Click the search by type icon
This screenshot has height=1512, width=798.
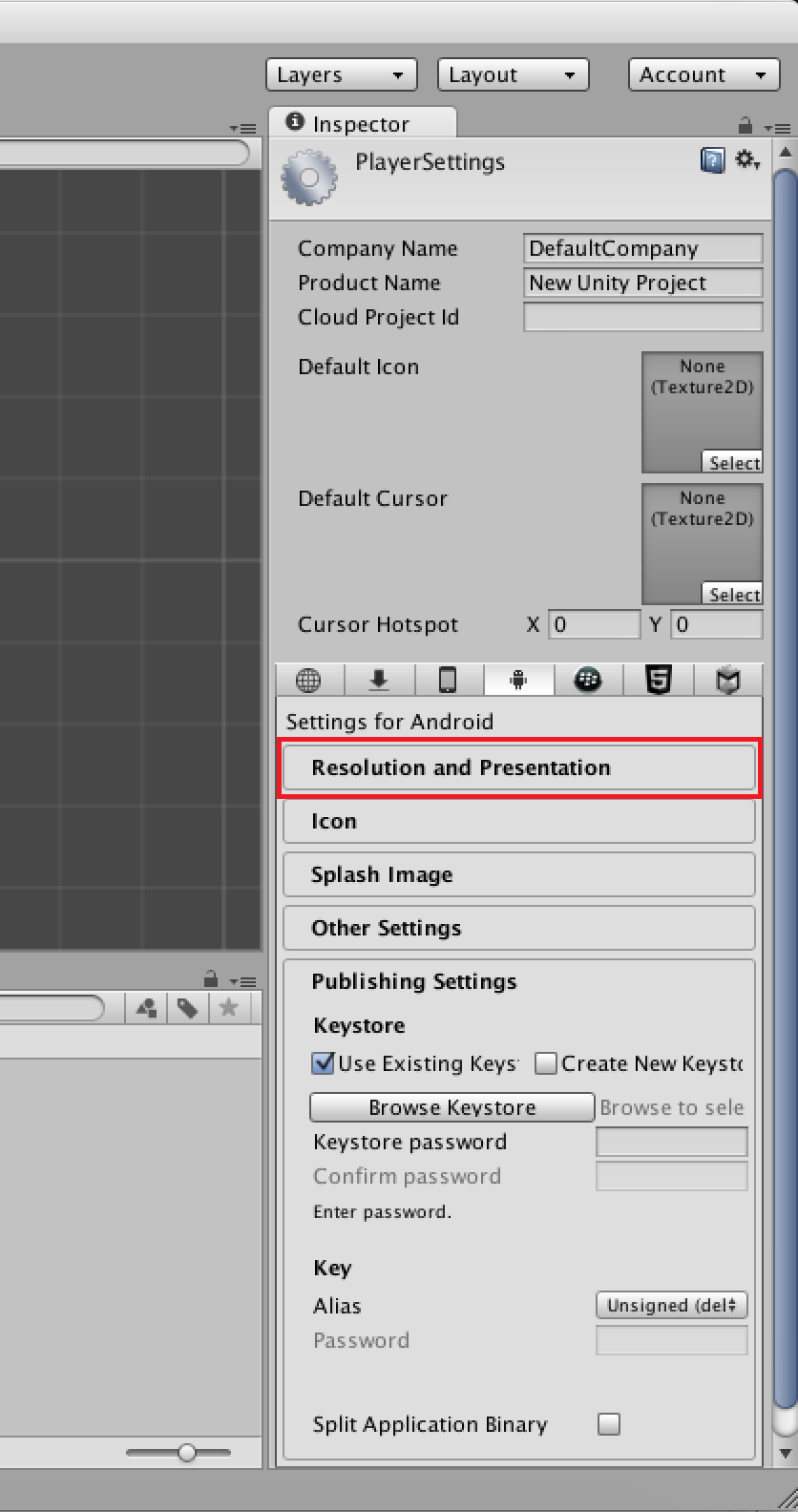point(147,1008)
